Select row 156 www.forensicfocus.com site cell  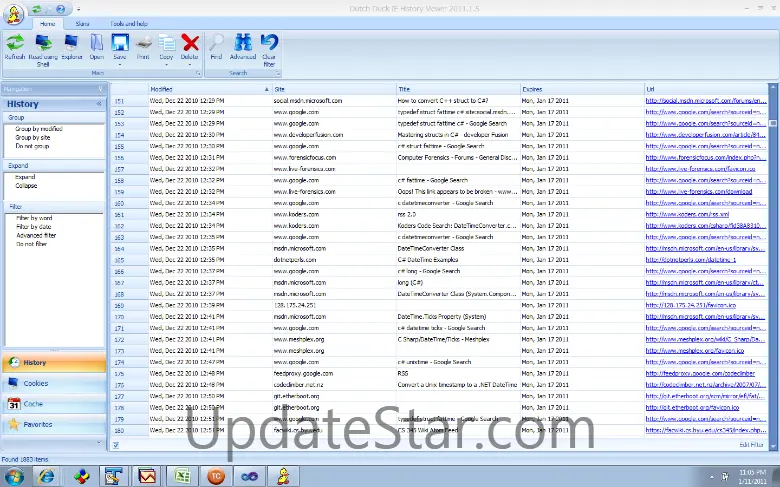click(334, 157)
